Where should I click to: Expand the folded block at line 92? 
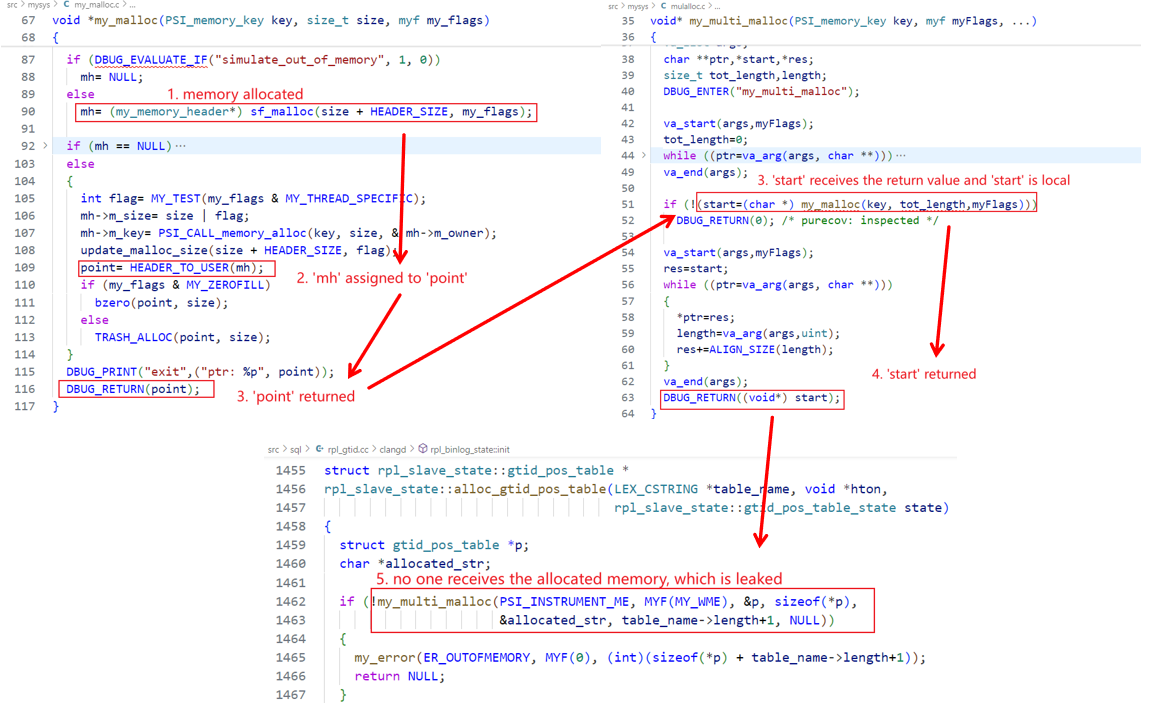45,146
